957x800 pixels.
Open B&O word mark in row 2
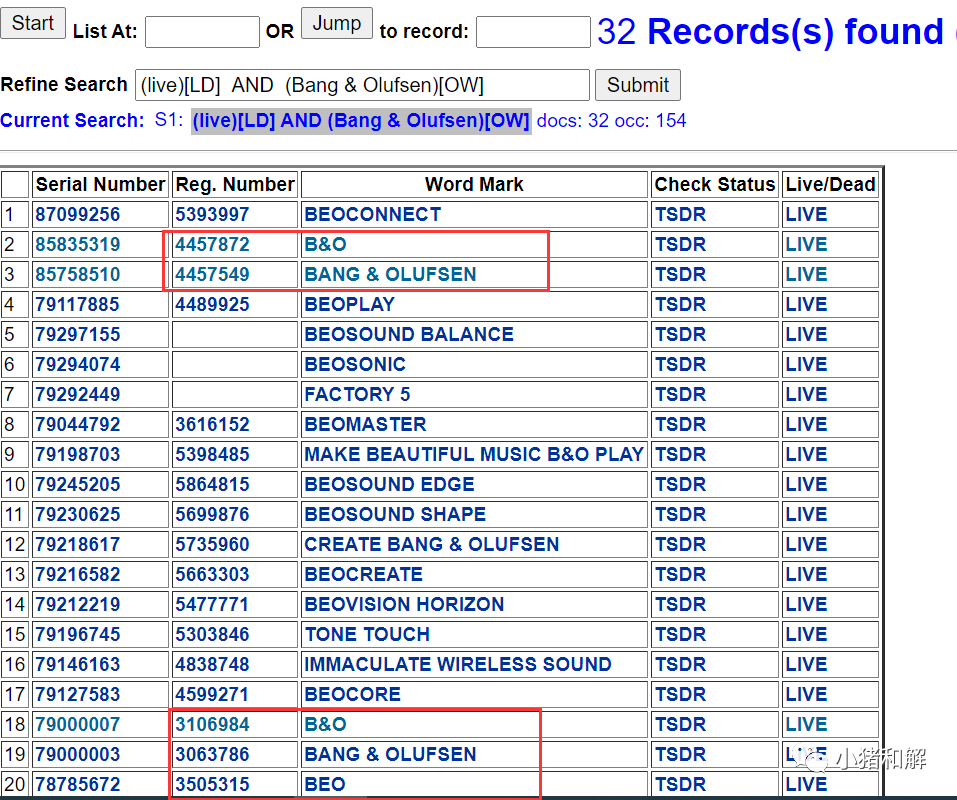coord(325,244)
